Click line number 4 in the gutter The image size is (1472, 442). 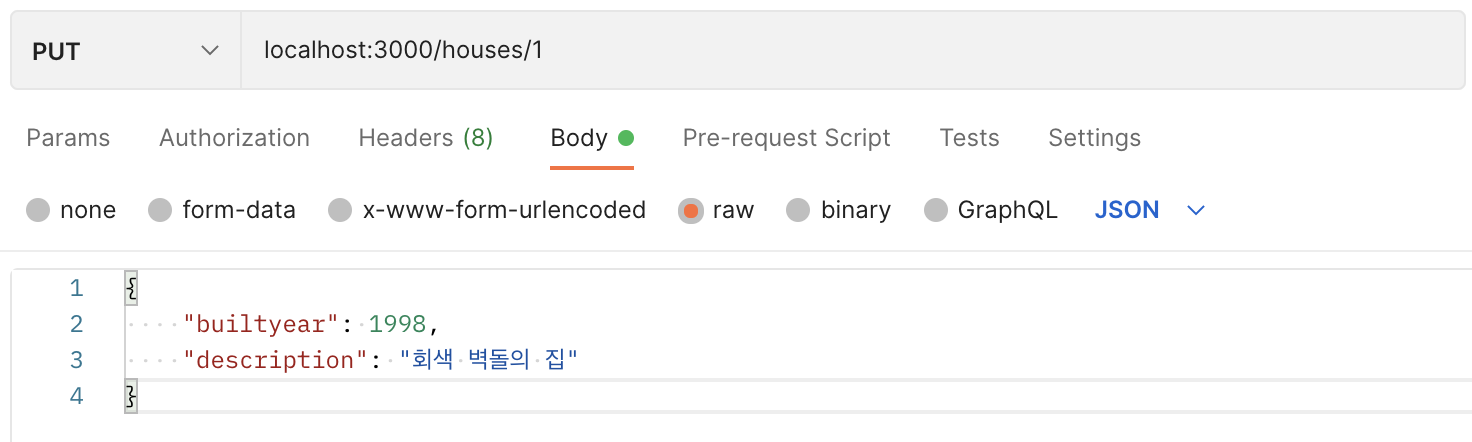pos(77,396)
